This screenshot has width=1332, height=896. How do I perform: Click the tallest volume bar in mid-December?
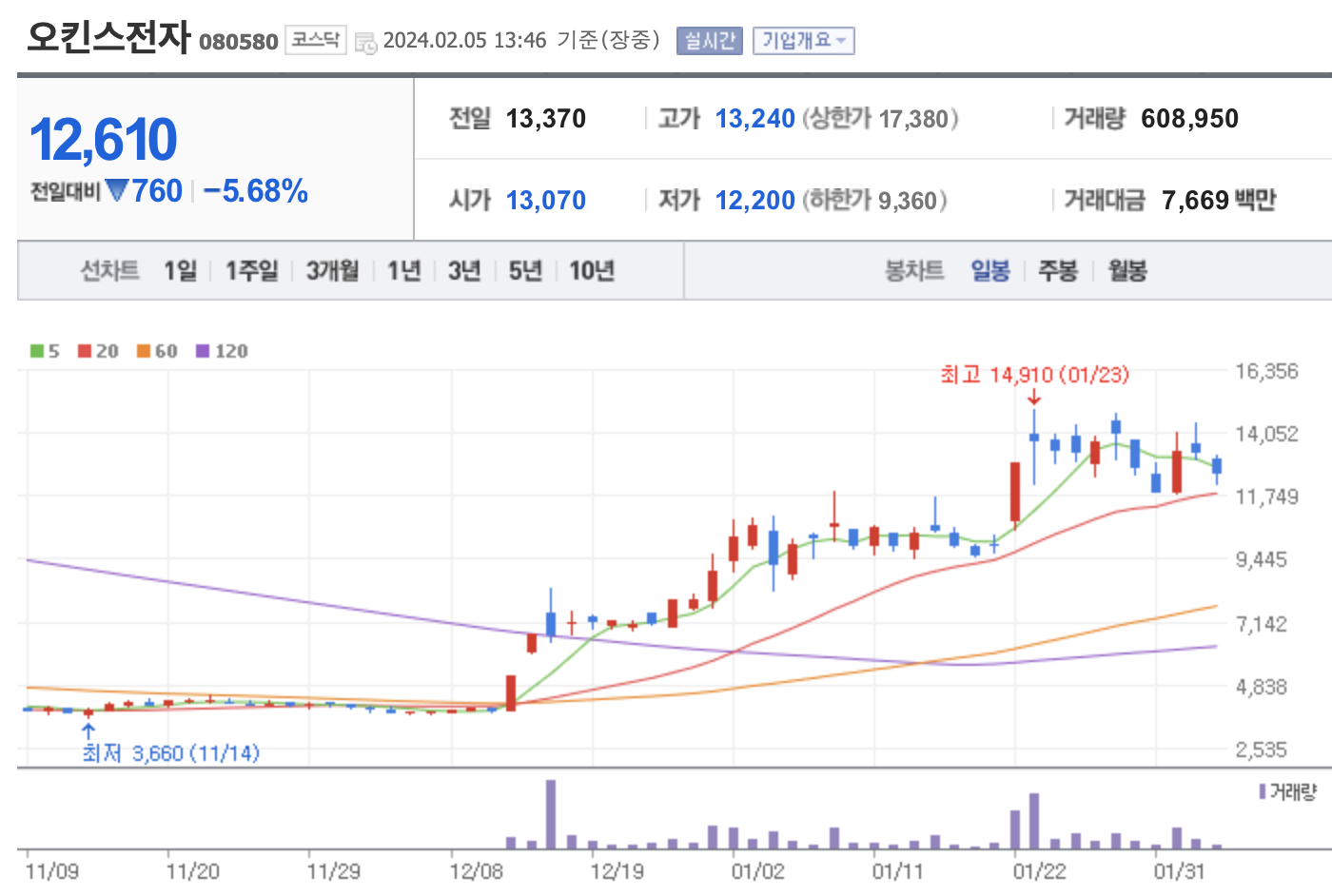pyautogui.click(x=551, y=814)
